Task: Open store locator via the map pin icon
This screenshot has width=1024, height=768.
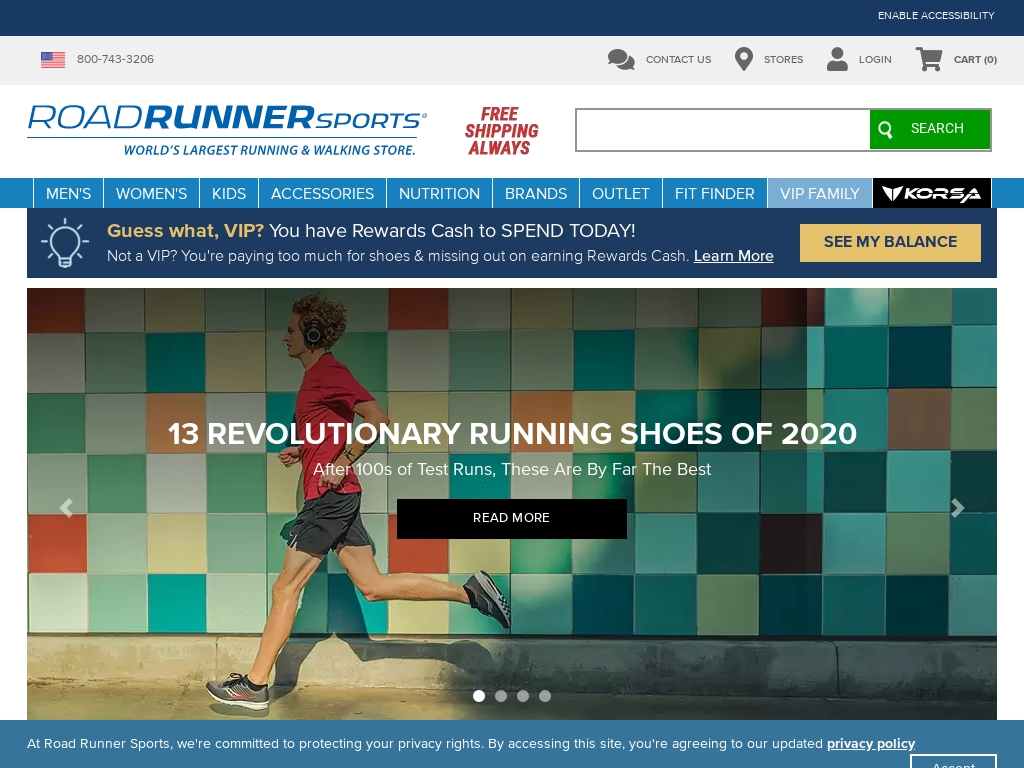Action: (x=744, y=59)
